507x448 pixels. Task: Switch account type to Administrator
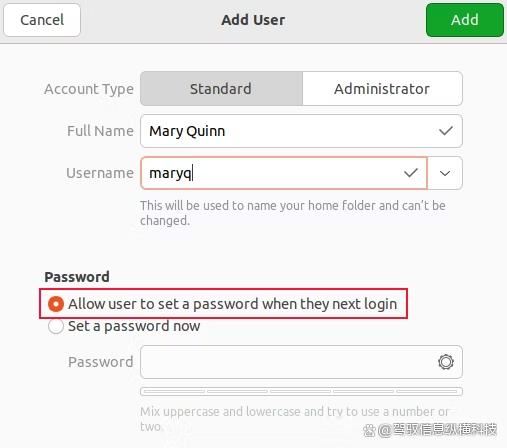(382, 89)
